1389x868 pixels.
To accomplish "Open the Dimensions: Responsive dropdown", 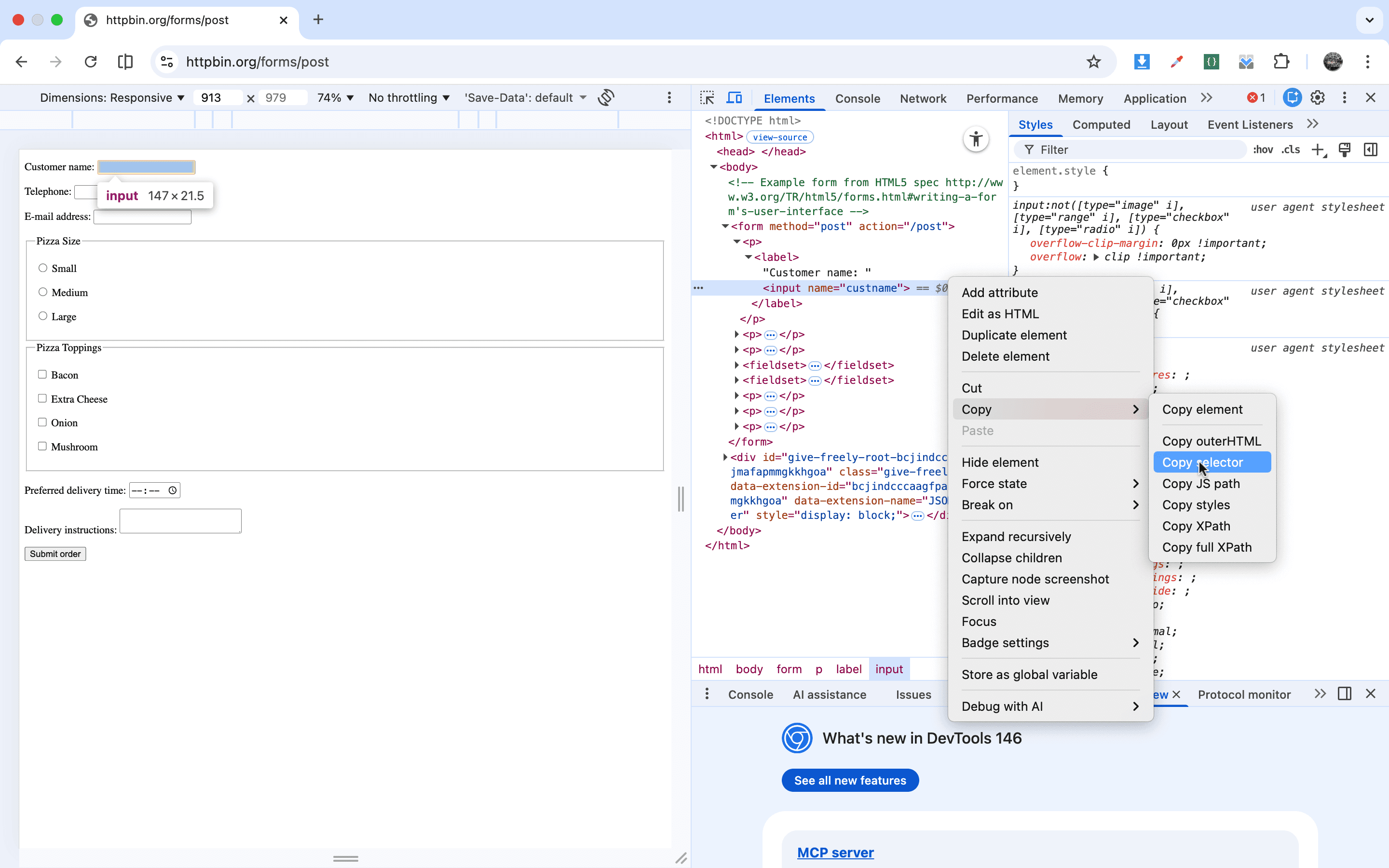I will pyautogui.click(x=112, y=97).
